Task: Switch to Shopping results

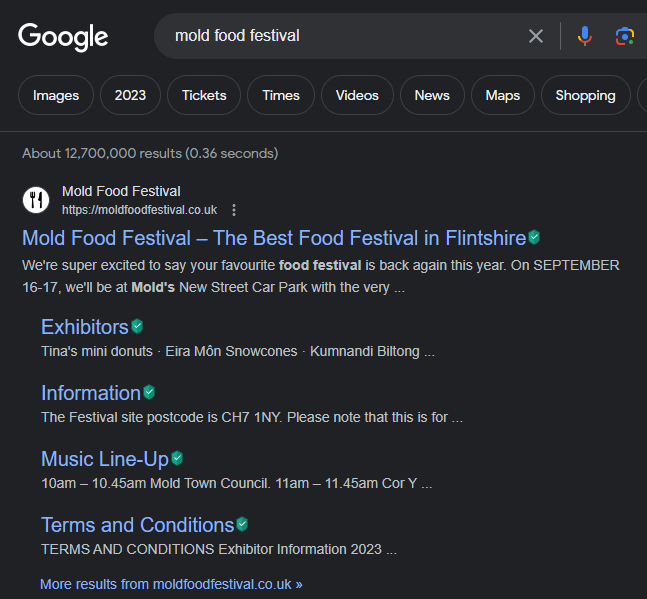Action: point(586,95)
